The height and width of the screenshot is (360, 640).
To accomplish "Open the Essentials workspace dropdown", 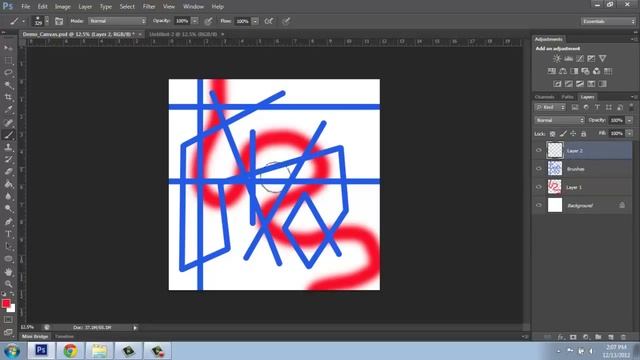I will 608,21.
